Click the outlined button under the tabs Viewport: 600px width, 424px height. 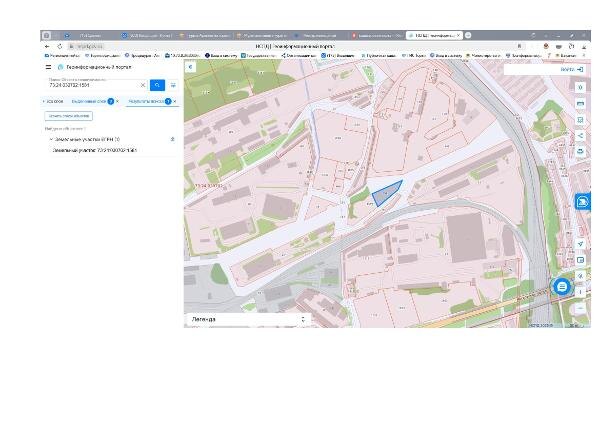tap(68, 116)
